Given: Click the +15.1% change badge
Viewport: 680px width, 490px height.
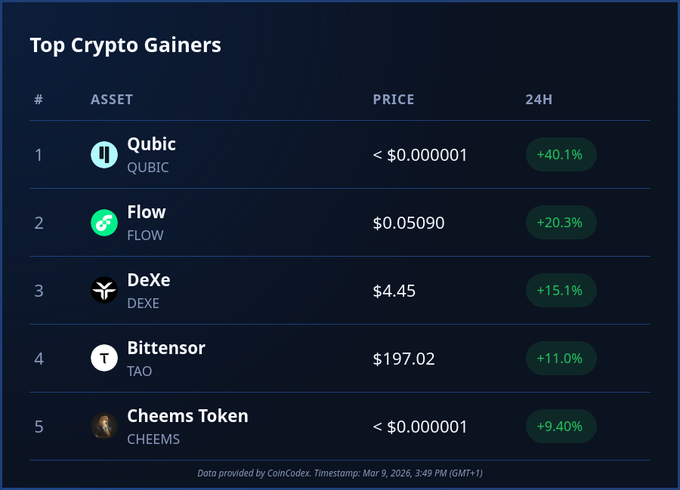Looking at the screenshot, I should click(561, 291).
